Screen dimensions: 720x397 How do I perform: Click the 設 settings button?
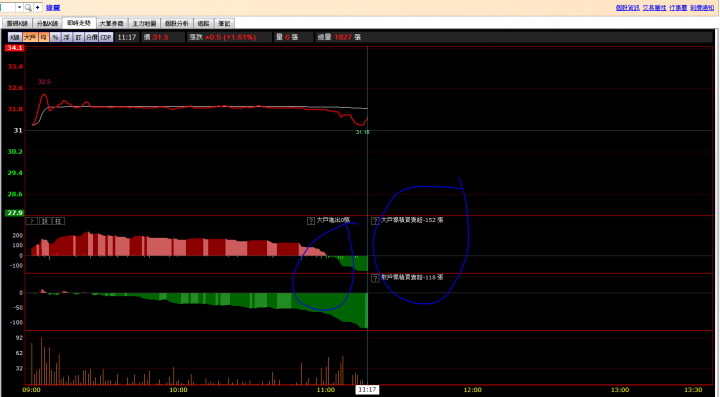45,221
